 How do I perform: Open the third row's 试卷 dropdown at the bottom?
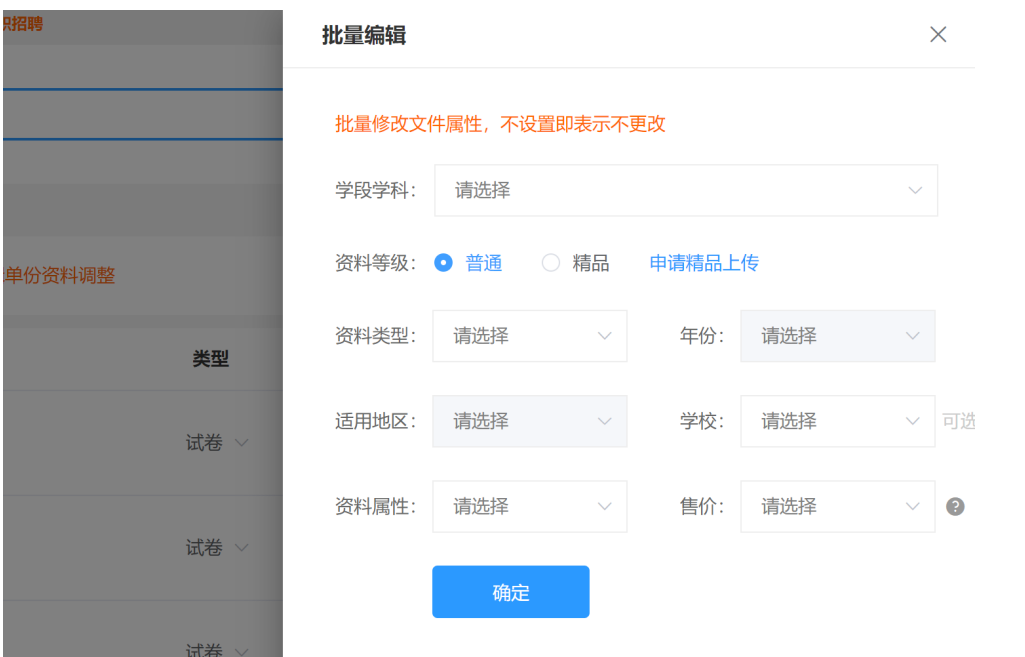point(216,650)
